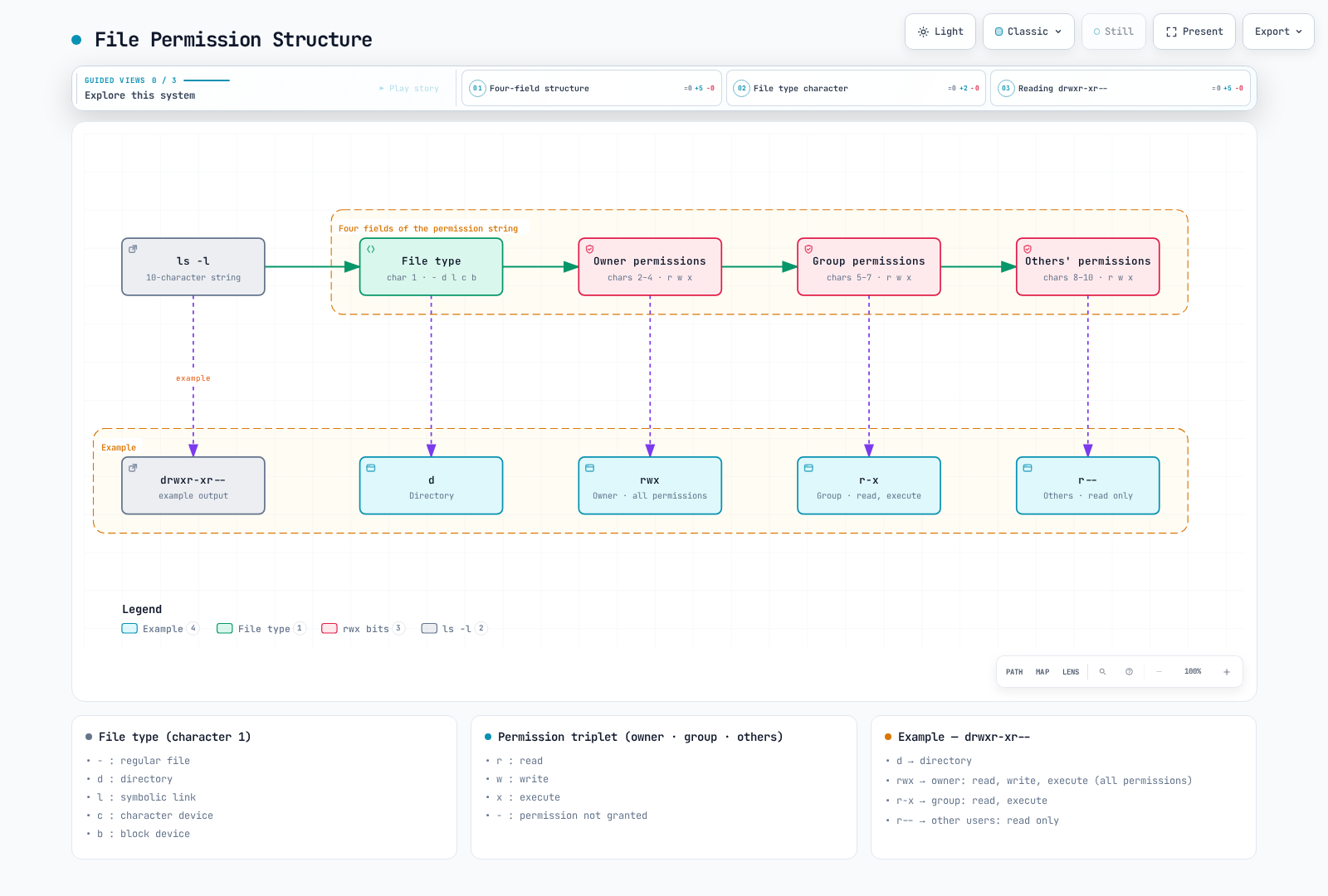Zoom in with the plus icon
Image resolution: width=1328 pixels, height=896 pixels.
click(x=1227, y=672)
